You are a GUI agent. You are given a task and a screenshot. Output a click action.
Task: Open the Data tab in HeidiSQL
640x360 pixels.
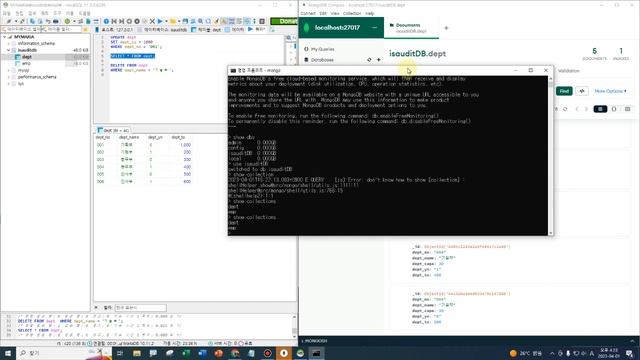click(x=235, y=30)
